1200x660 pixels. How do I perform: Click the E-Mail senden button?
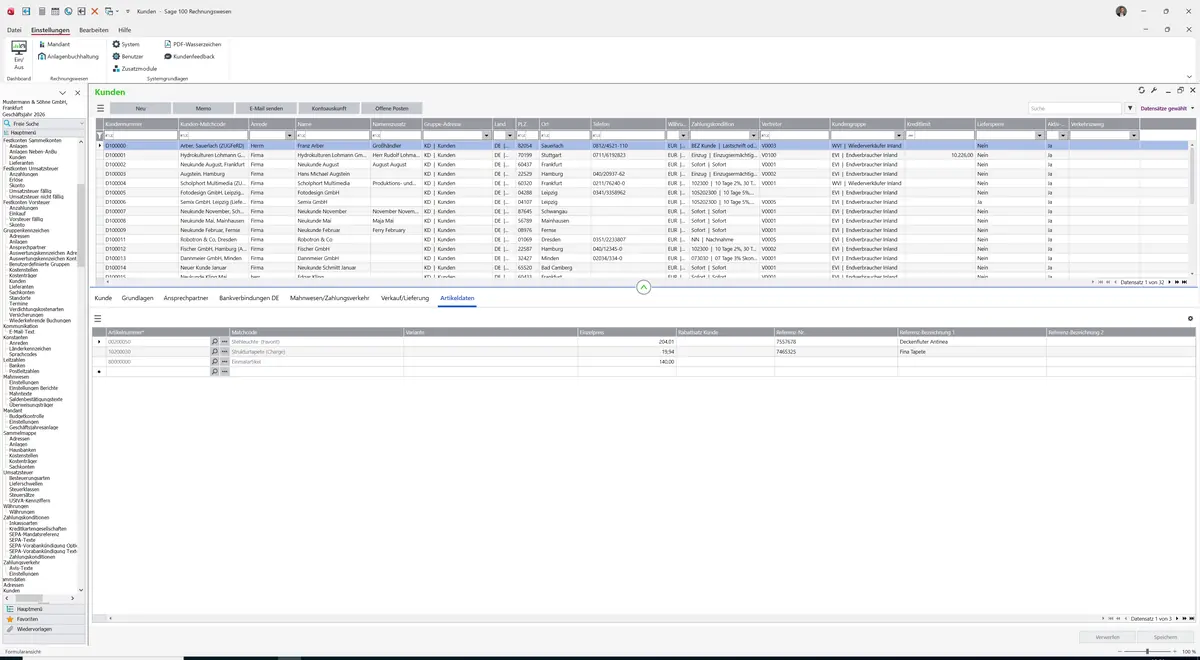pos(266,108)
